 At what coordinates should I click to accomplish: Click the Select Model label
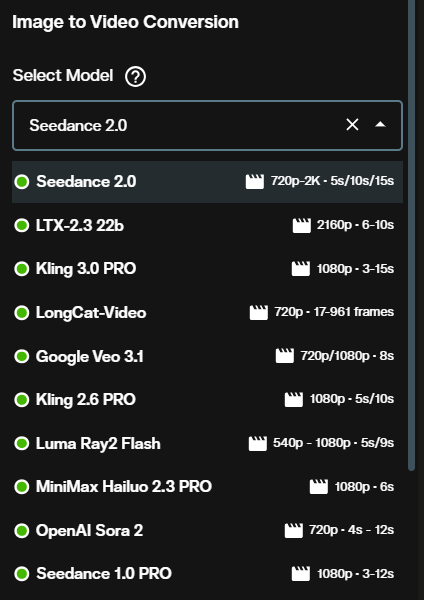pyautogui.click(x=63, y=75)
